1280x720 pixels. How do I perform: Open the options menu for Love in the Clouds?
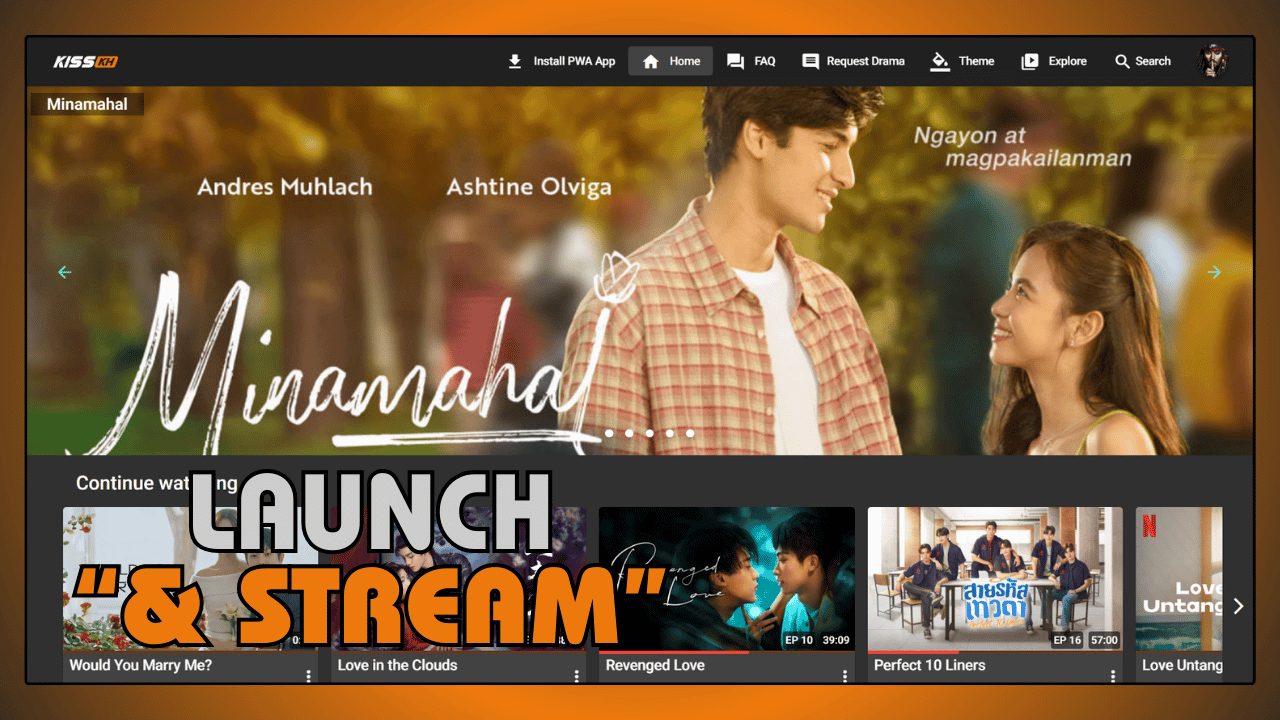(x=576, y=675)
